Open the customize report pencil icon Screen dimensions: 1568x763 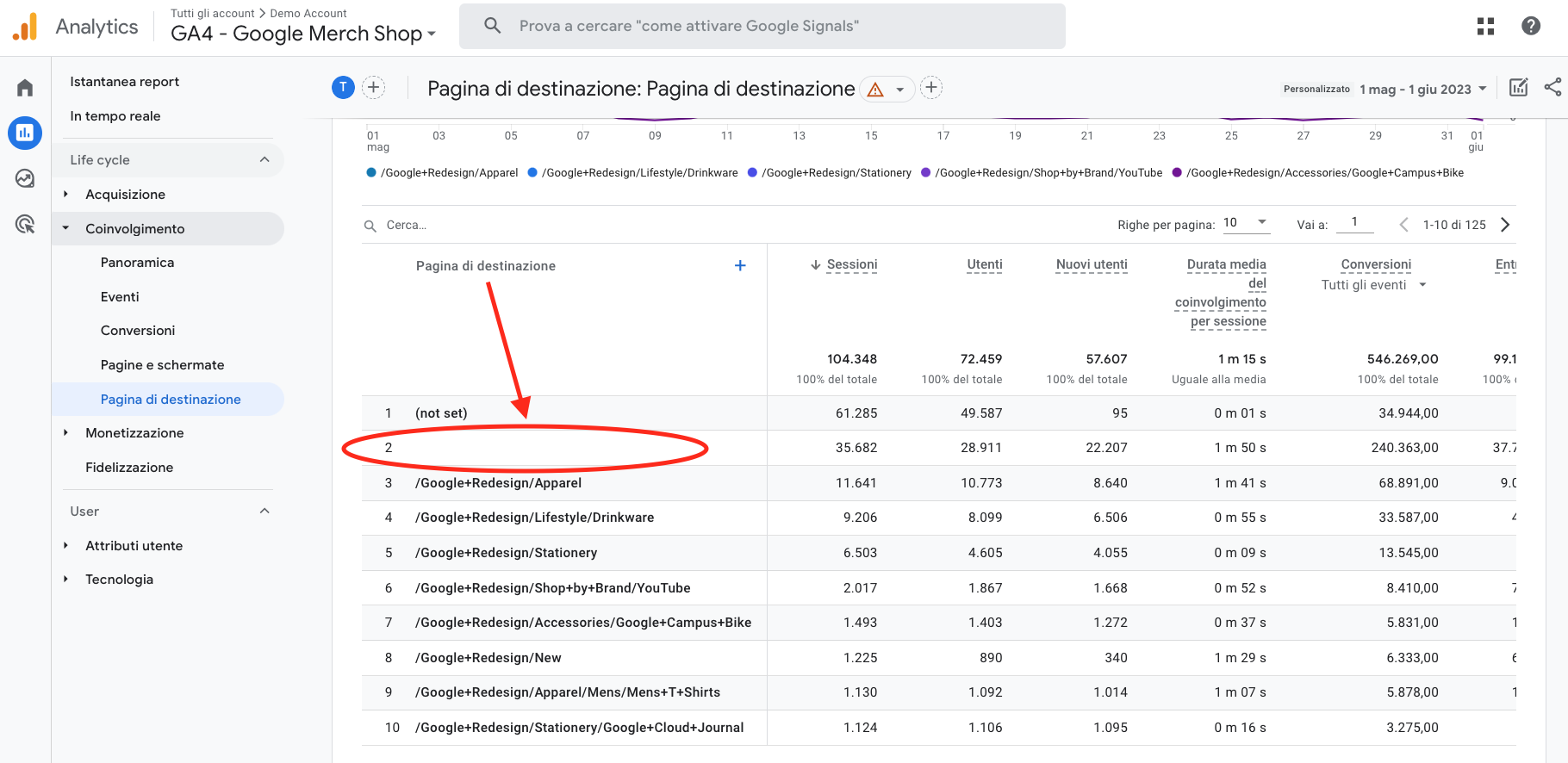coord(1519,88)
